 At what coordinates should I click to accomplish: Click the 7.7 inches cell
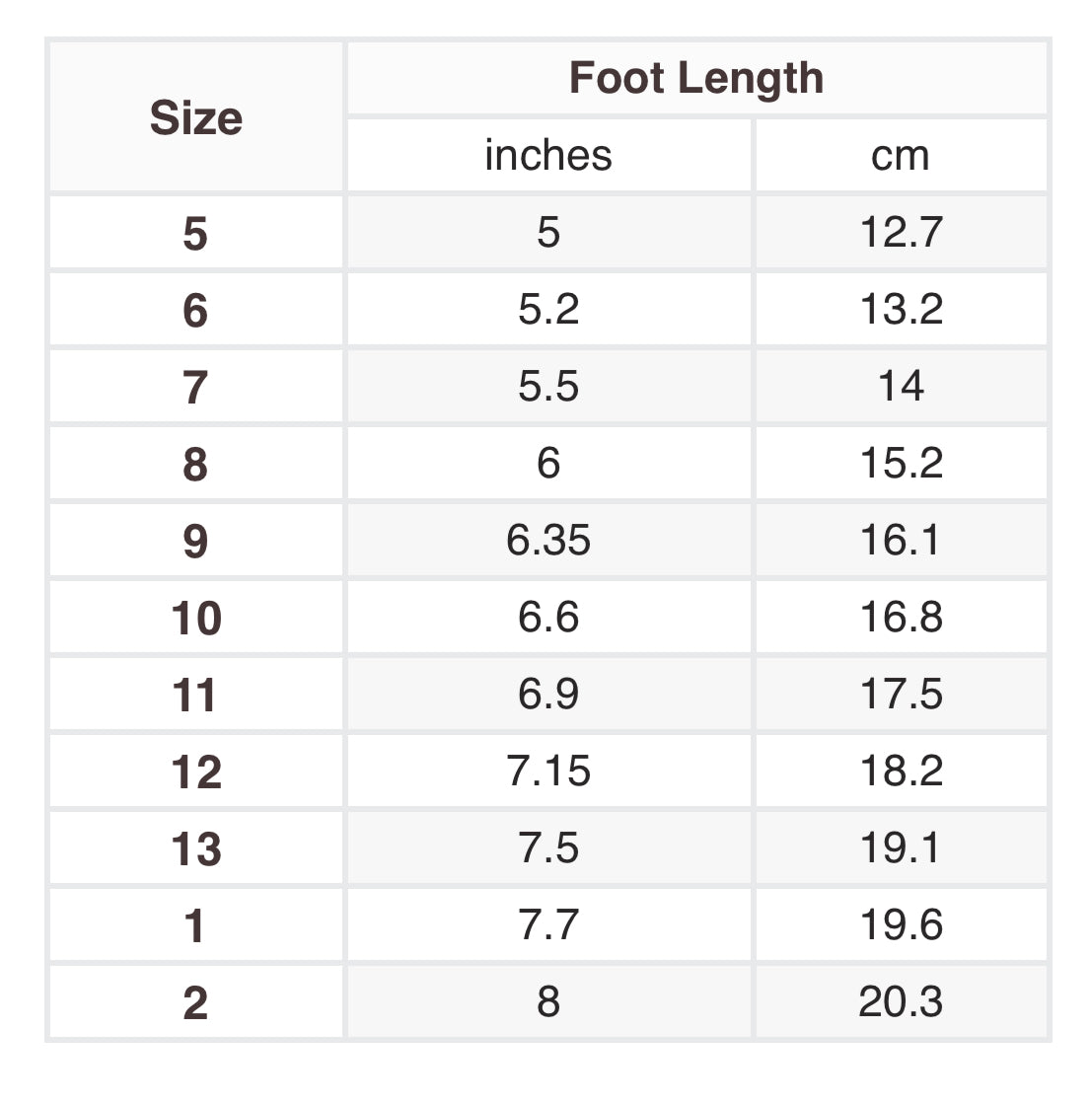(548, 925)
